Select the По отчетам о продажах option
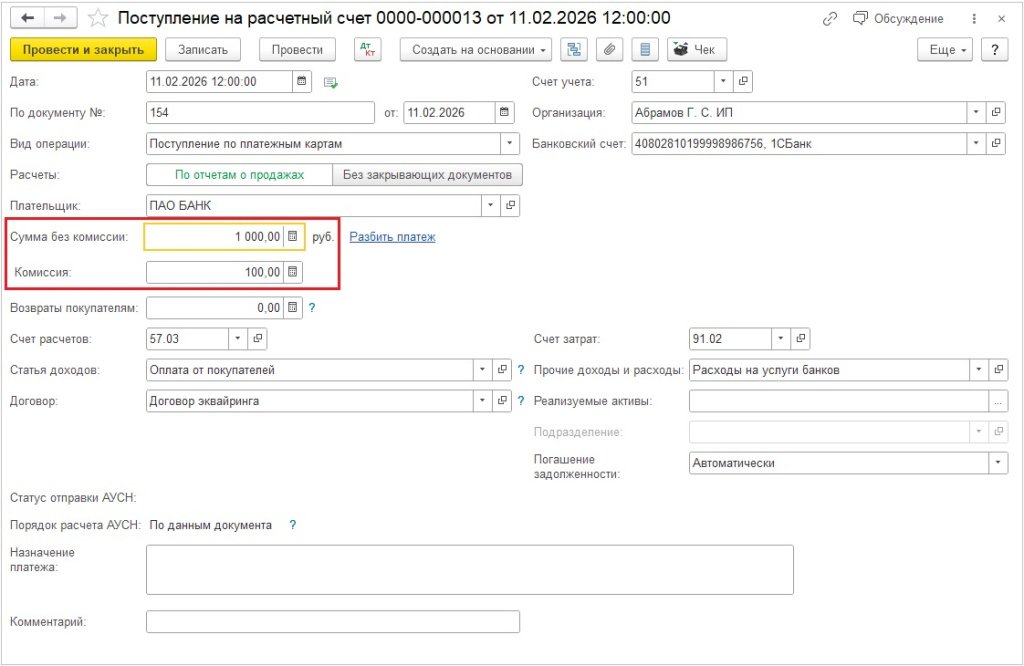Viewport: 1024px width, 666px height. 239,175
